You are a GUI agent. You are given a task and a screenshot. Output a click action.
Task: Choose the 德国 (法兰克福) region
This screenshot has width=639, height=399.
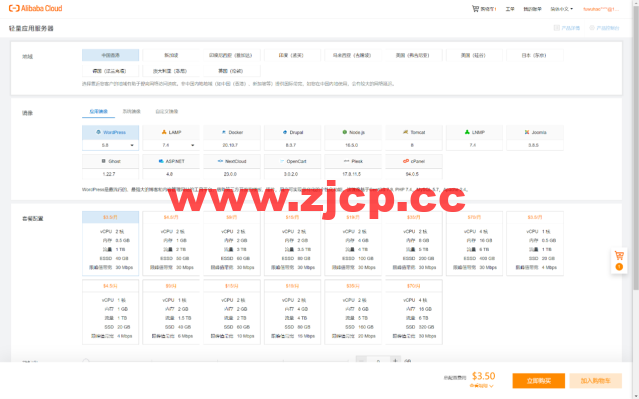pos(110,71)
